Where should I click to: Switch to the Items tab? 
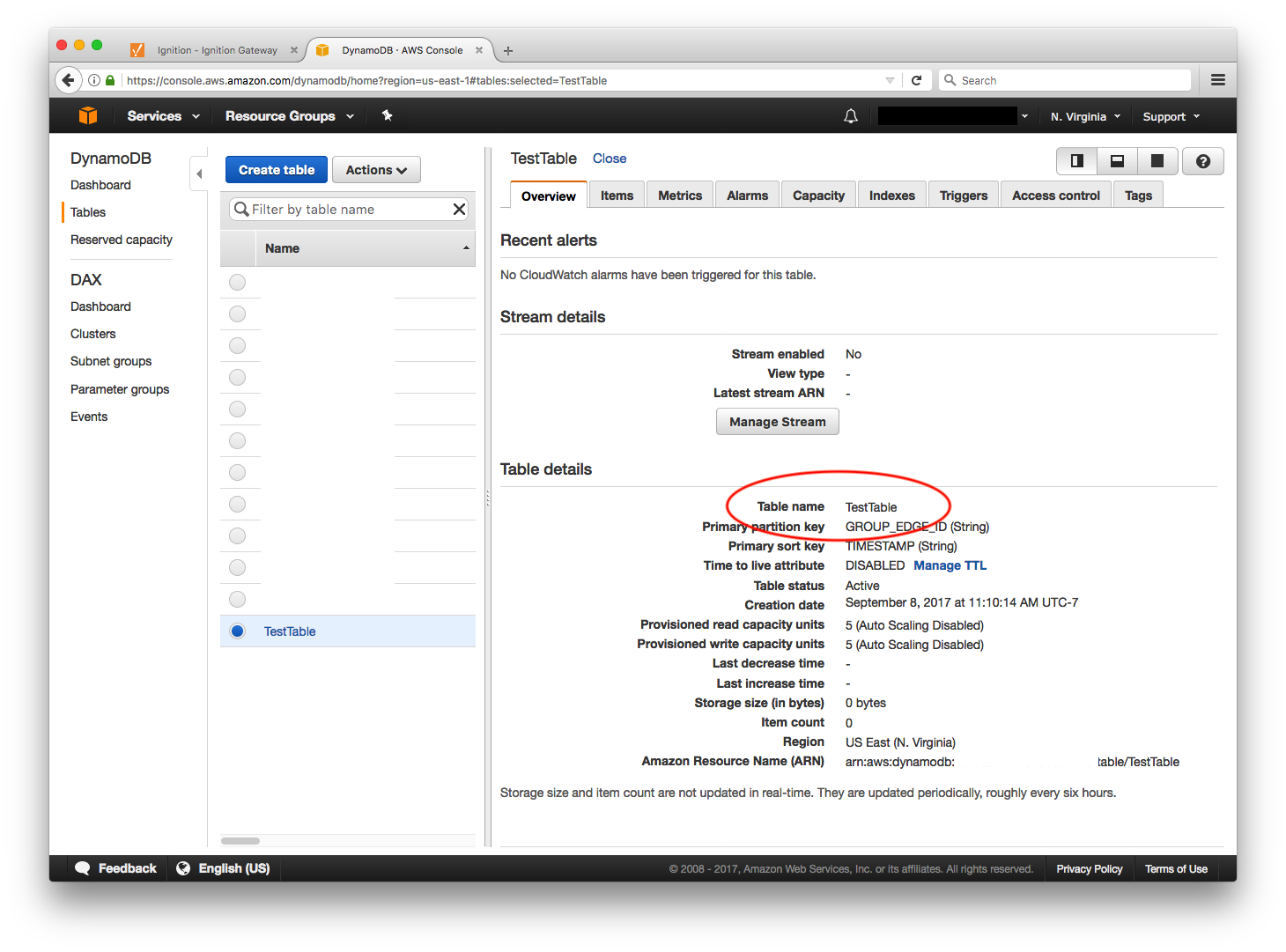click(617, 196)
